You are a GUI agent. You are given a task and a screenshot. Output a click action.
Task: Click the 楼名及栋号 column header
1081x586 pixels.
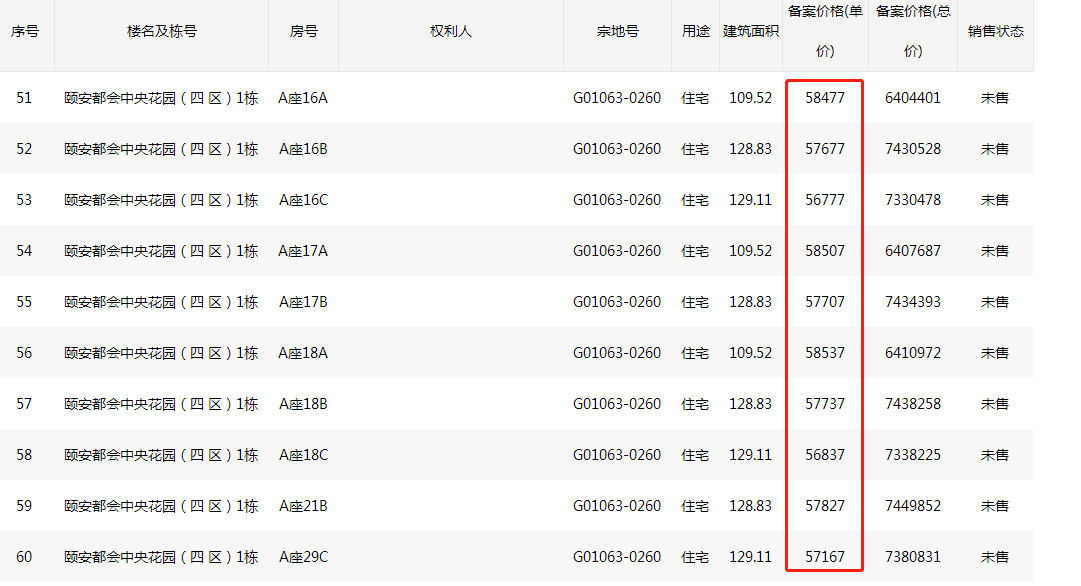click(x=162, y=32)
